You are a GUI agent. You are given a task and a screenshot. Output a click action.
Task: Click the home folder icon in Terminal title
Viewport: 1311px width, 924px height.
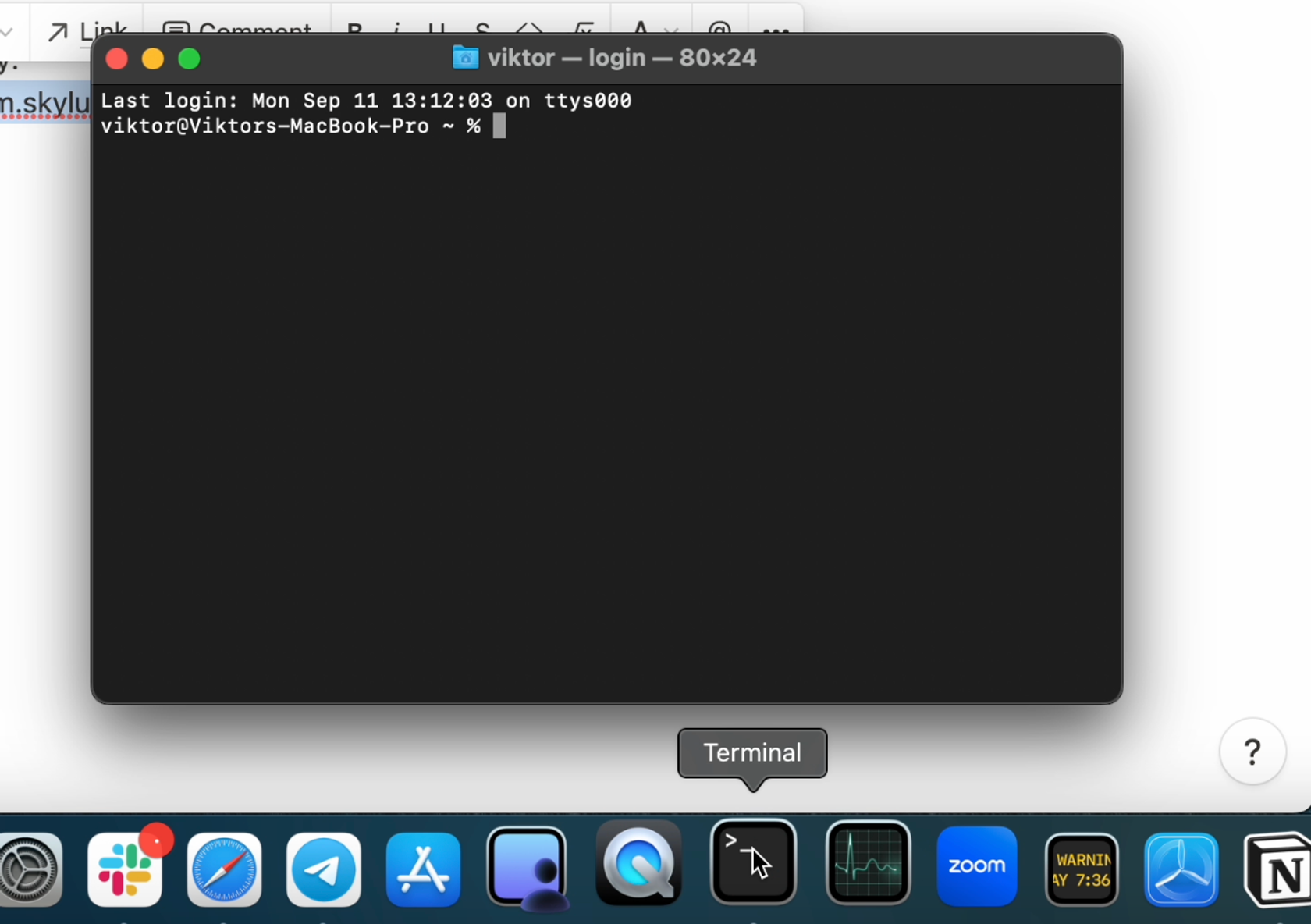[x=466, y=58]
